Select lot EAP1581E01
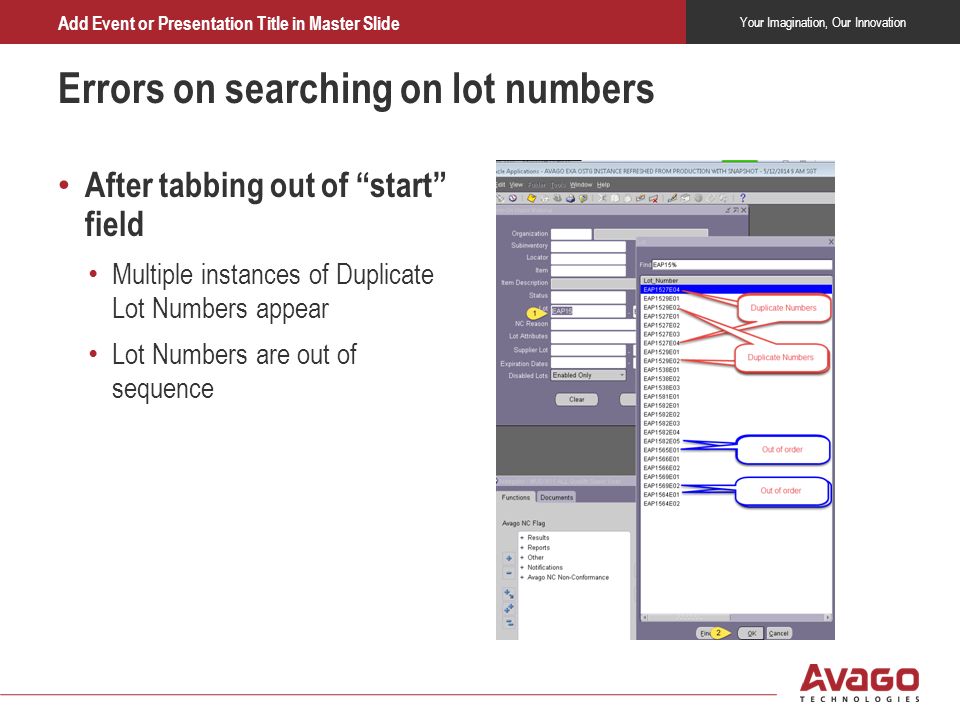Viewport: 960px width, 720px height. [x=661, y=397]
